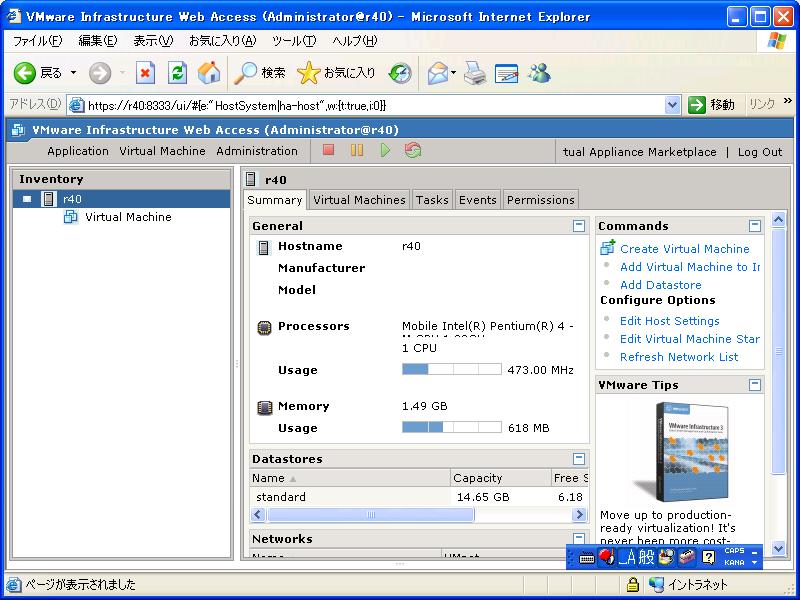800x600 pixels.
Task: Click the red Power Off stop button
Action: click(x=329, y=150)
